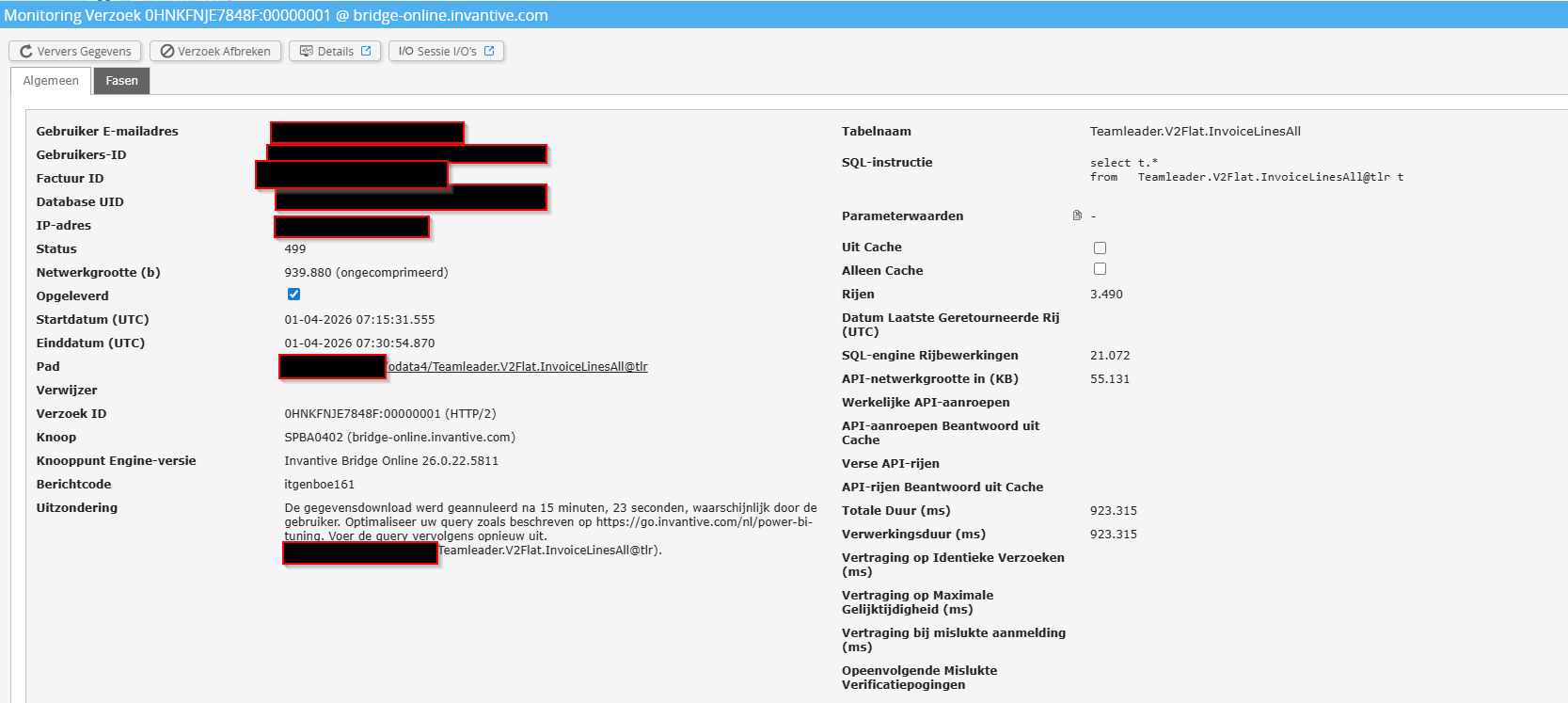Click the Tabelnaam value Teamleader.V2Flat.InvoiceLinesAll
Viewport: 1568px width, 703px height.
[1195, 132]
